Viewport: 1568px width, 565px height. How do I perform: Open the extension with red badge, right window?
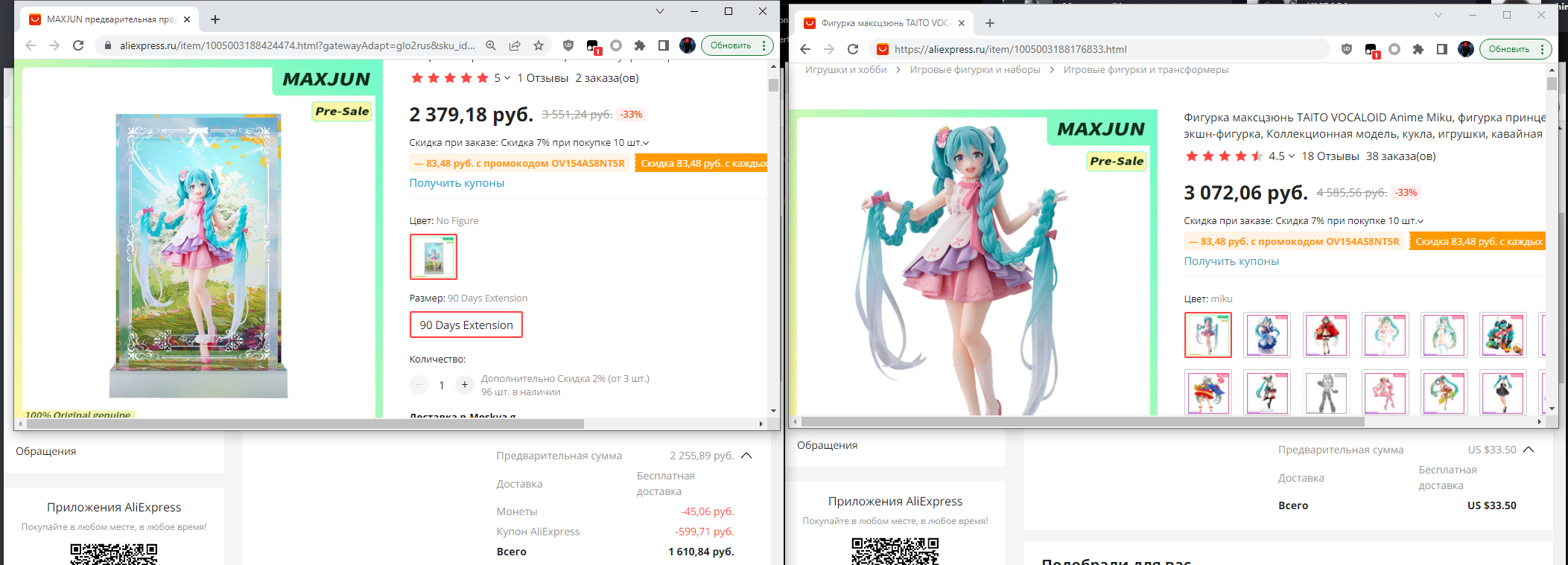click(x=1371, y=50)
